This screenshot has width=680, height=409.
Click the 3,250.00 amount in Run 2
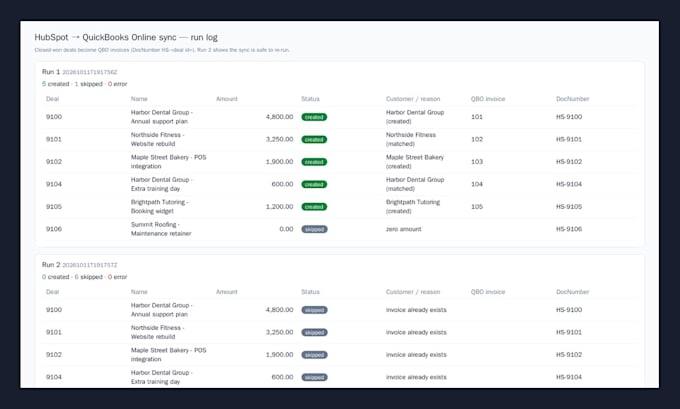(x=279, y=332)
